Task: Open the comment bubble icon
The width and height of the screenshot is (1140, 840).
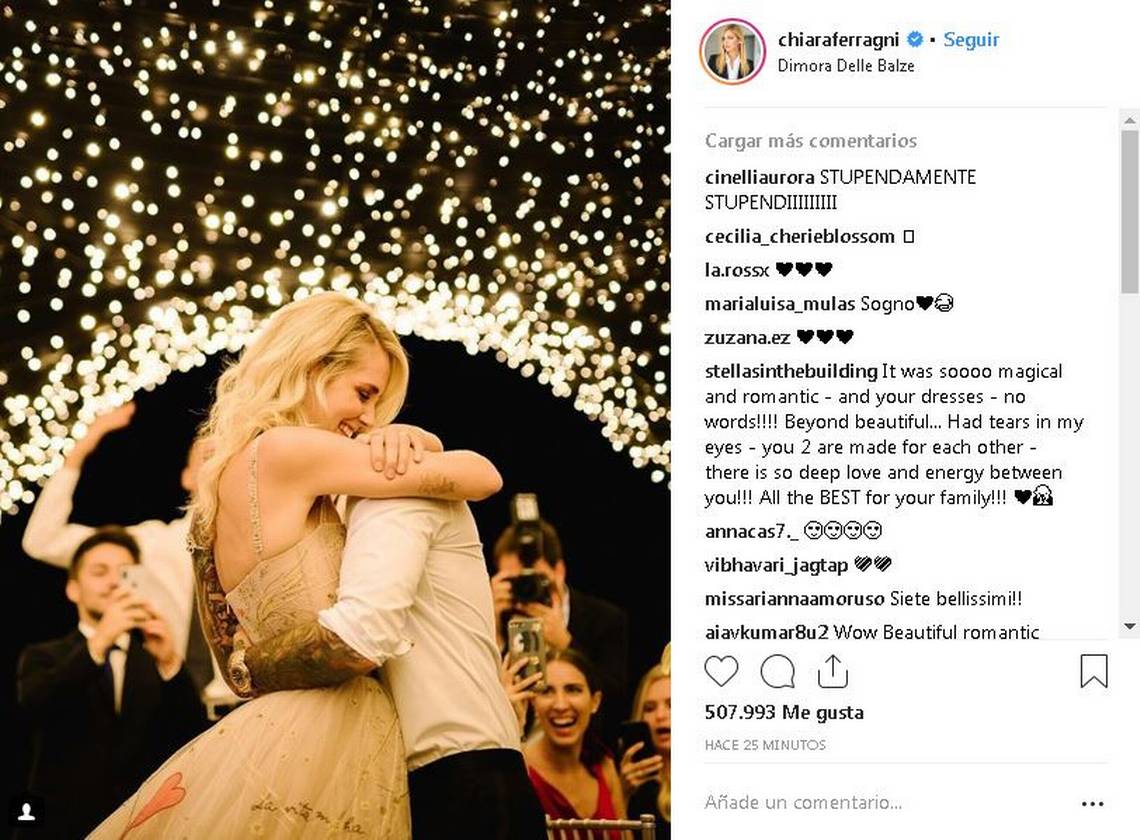Action: coord(777,671)
